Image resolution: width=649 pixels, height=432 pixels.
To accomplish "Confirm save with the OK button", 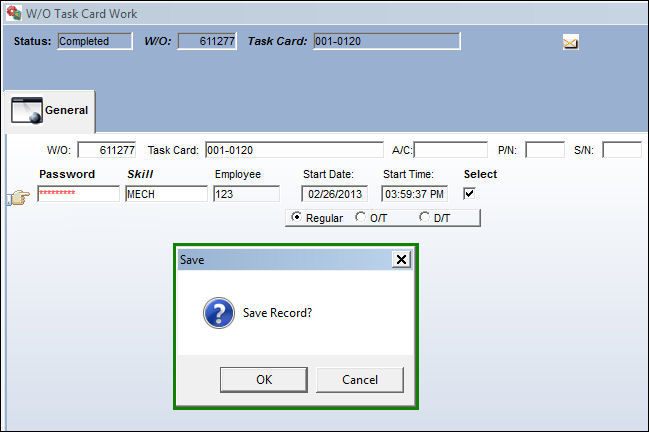I will point(264,379).
